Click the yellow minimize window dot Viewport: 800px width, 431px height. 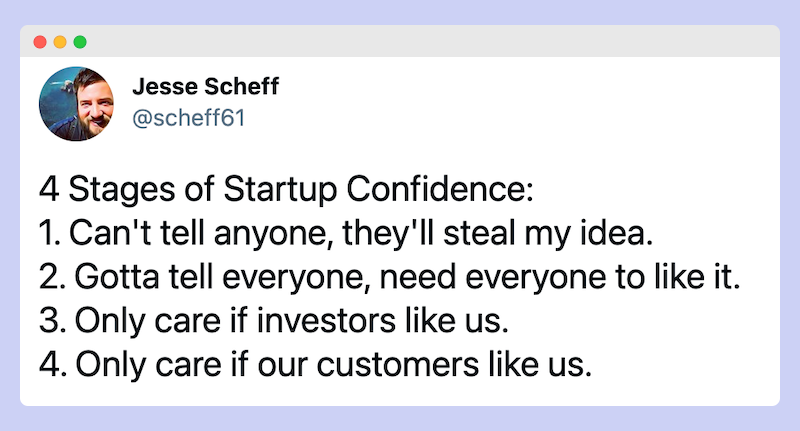point(60,42)
